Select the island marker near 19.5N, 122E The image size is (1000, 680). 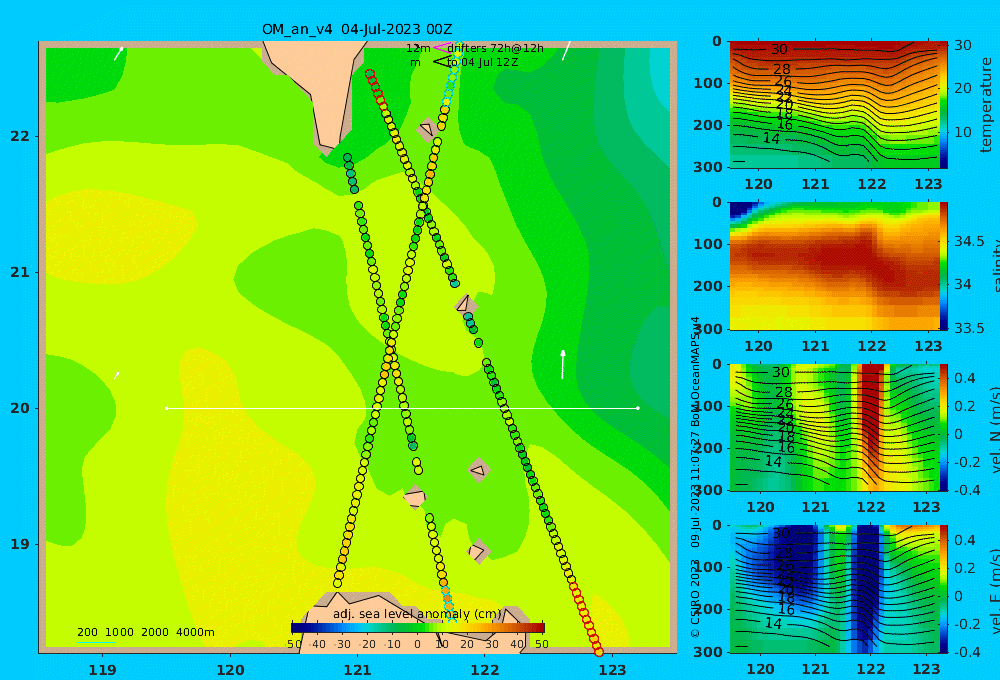pyautogui.click(x=478, y=471)
